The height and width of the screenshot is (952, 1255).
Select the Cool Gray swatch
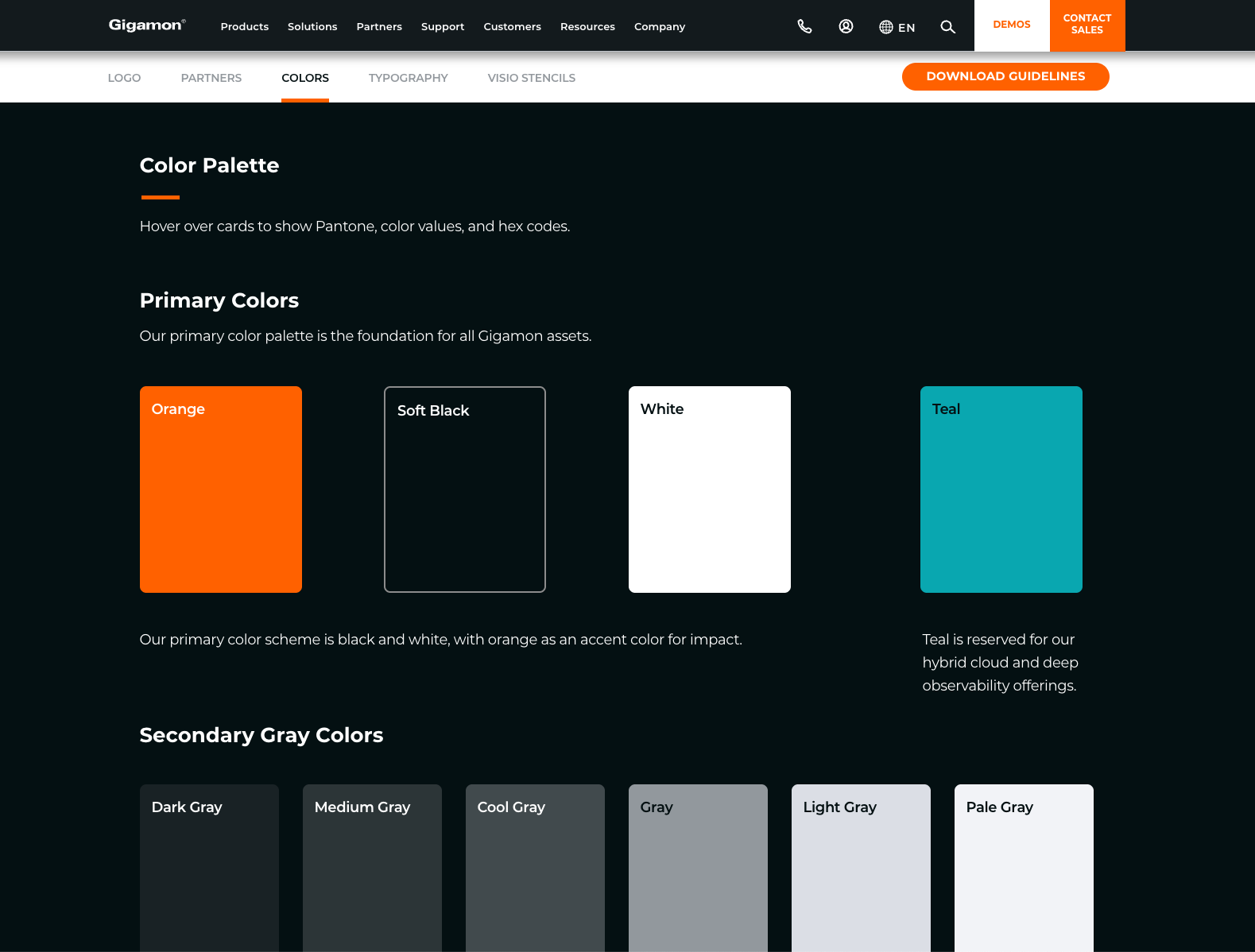pyautogui.click(x=535, y=868)
